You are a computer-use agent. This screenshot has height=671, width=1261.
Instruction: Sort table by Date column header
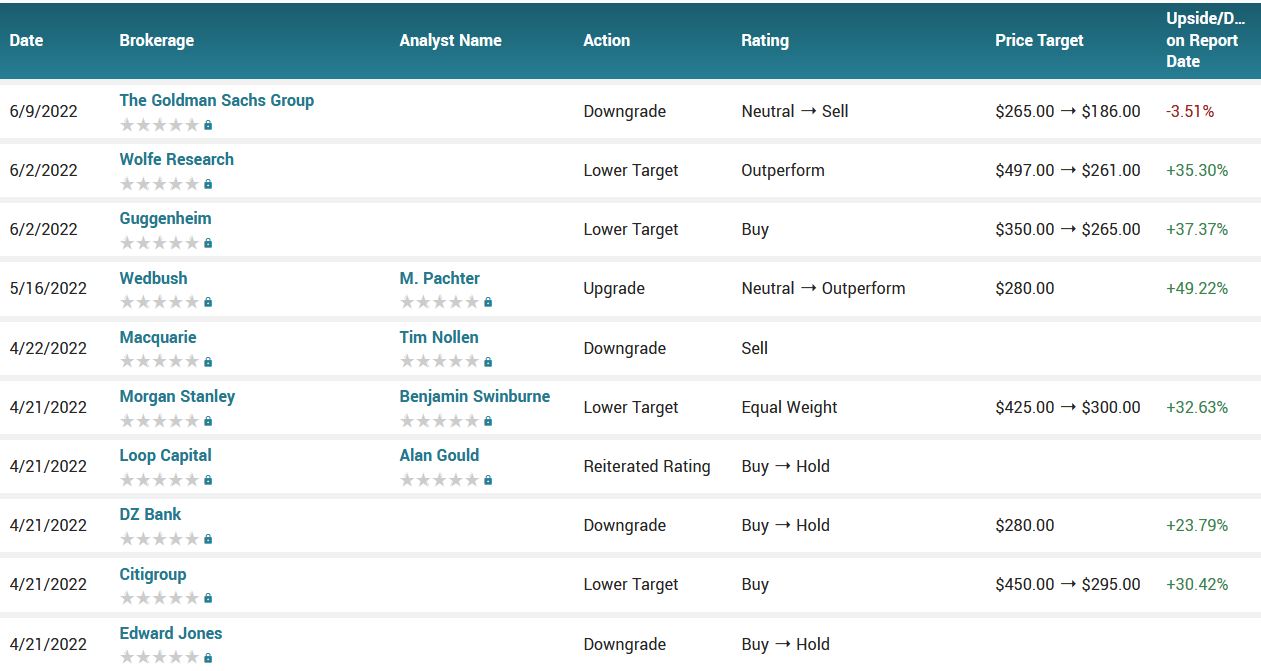pos(27,41)
